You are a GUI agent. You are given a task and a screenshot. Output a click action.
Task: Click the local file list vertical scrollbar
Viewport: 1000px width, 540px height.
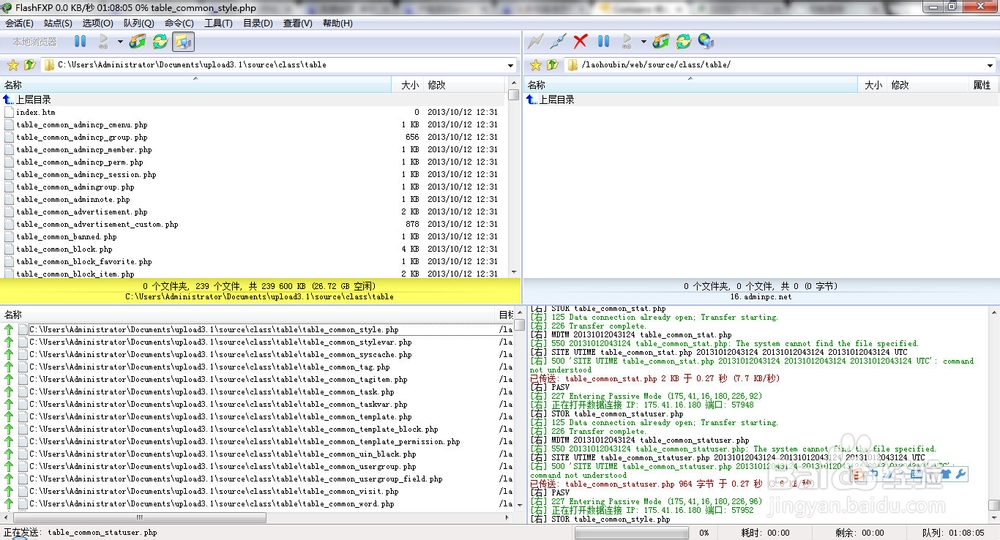click(x=513, y=178)
